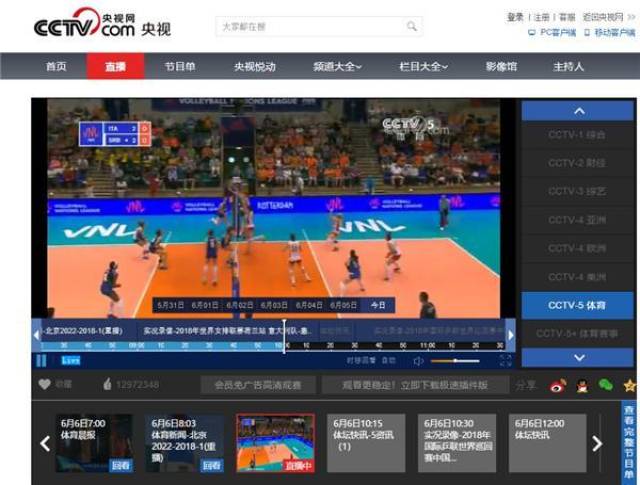This screenshot has width=640, height=485.
Task: Select 今日 on date strip
Action: pos(378,305)
